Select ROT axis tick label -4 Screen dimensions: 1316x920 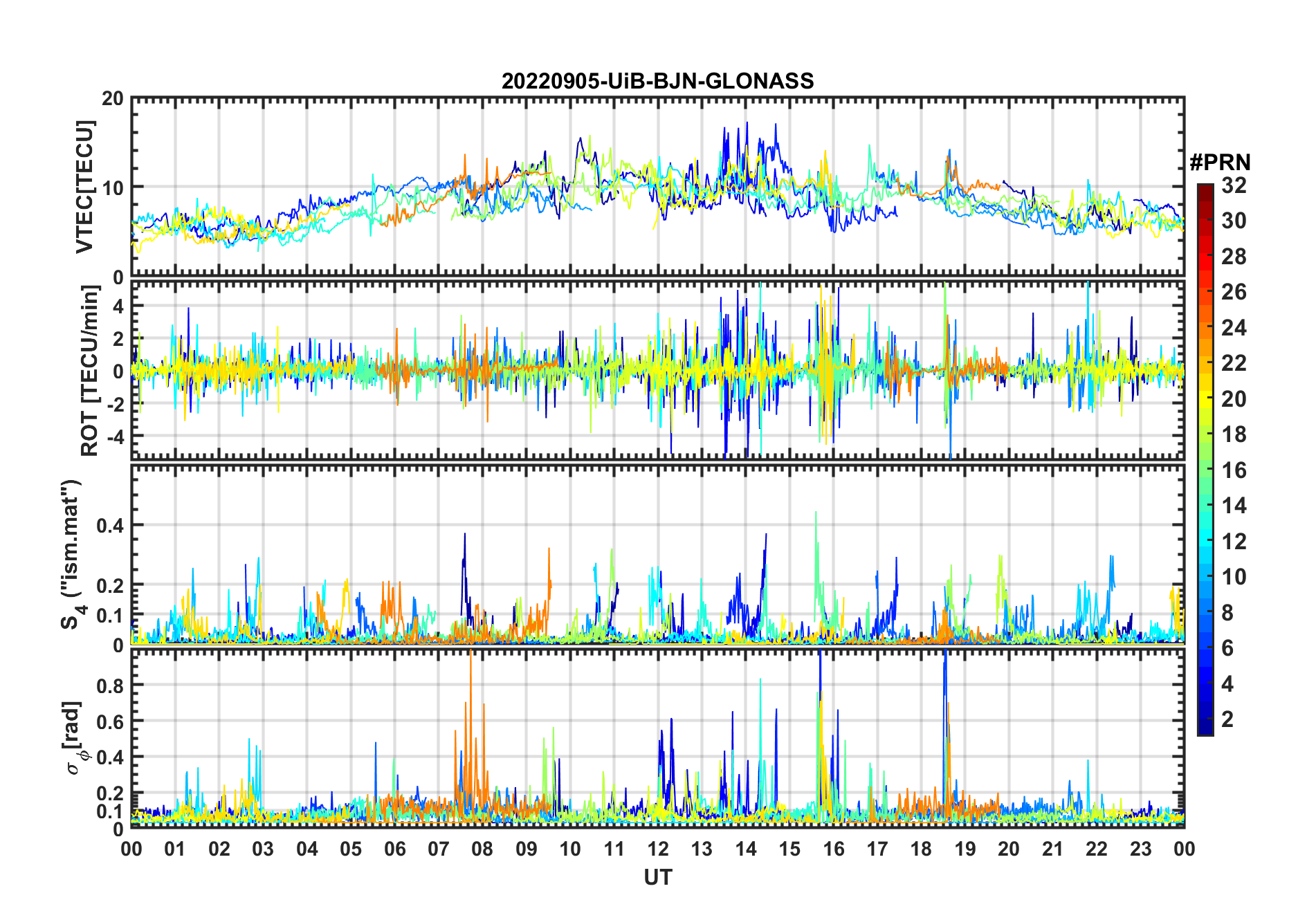tap(114, 437)
